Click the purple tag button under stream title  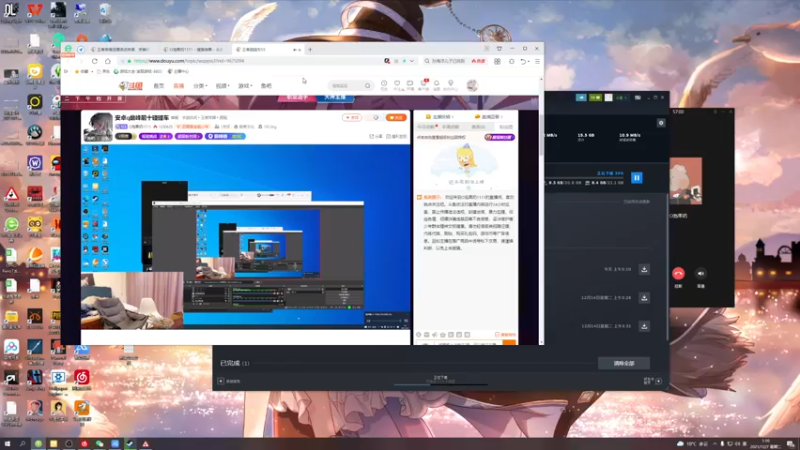tap(156, 136)
